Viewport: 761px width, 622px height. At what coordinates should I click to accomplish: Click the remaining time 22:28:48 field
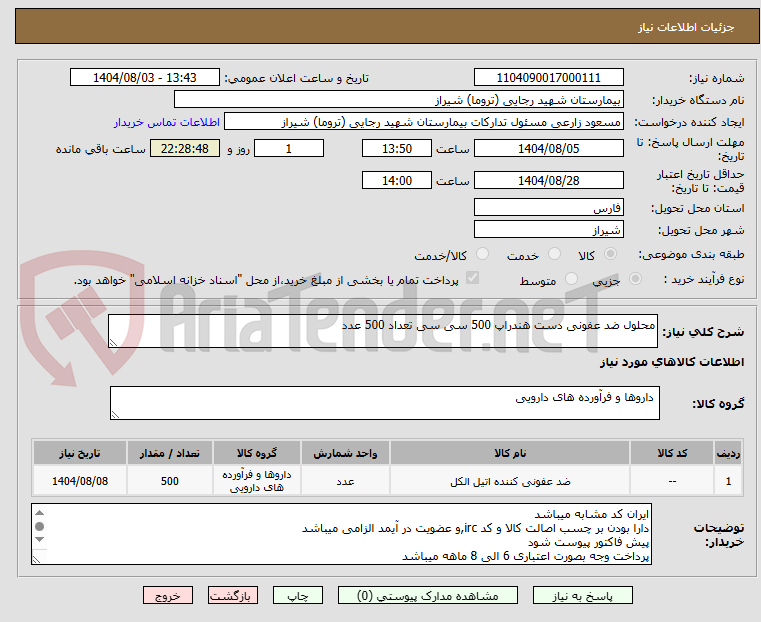click(x=185, y=148)
